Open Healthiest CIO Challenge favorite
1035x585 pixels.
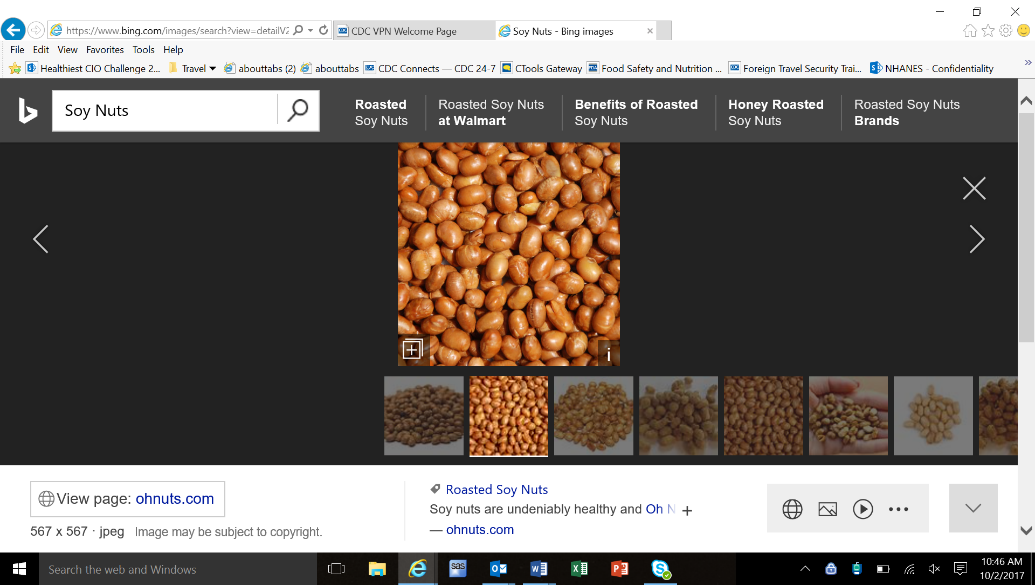coord(93,68)
